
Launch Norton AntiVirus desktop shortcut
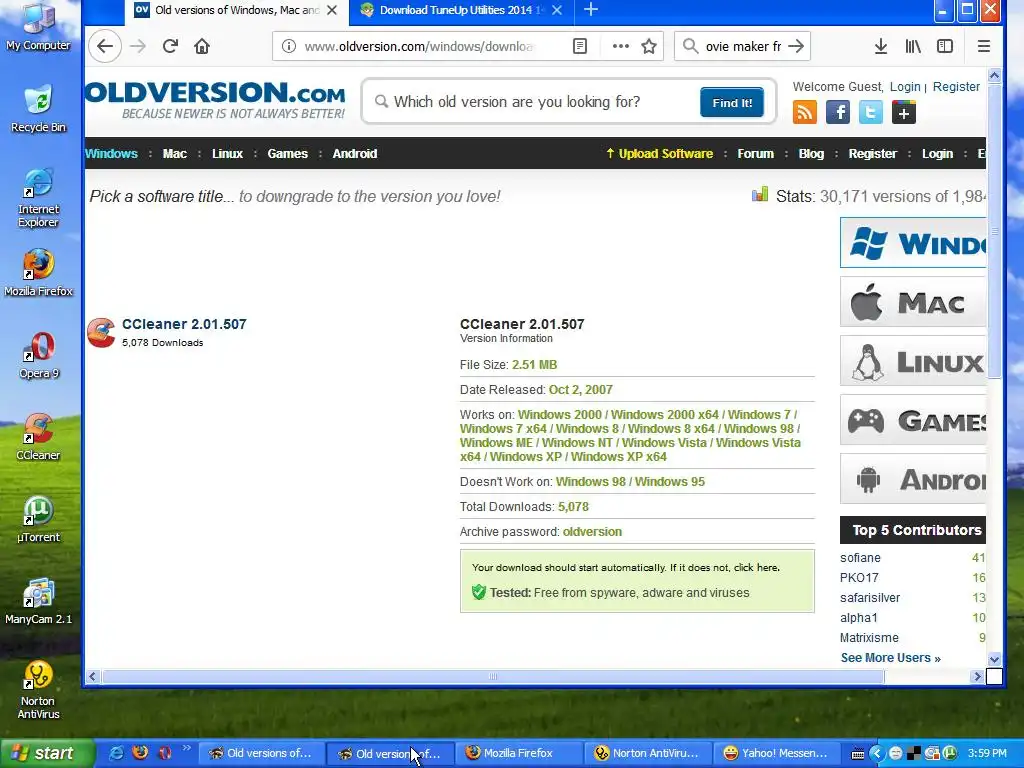(38, 690)
